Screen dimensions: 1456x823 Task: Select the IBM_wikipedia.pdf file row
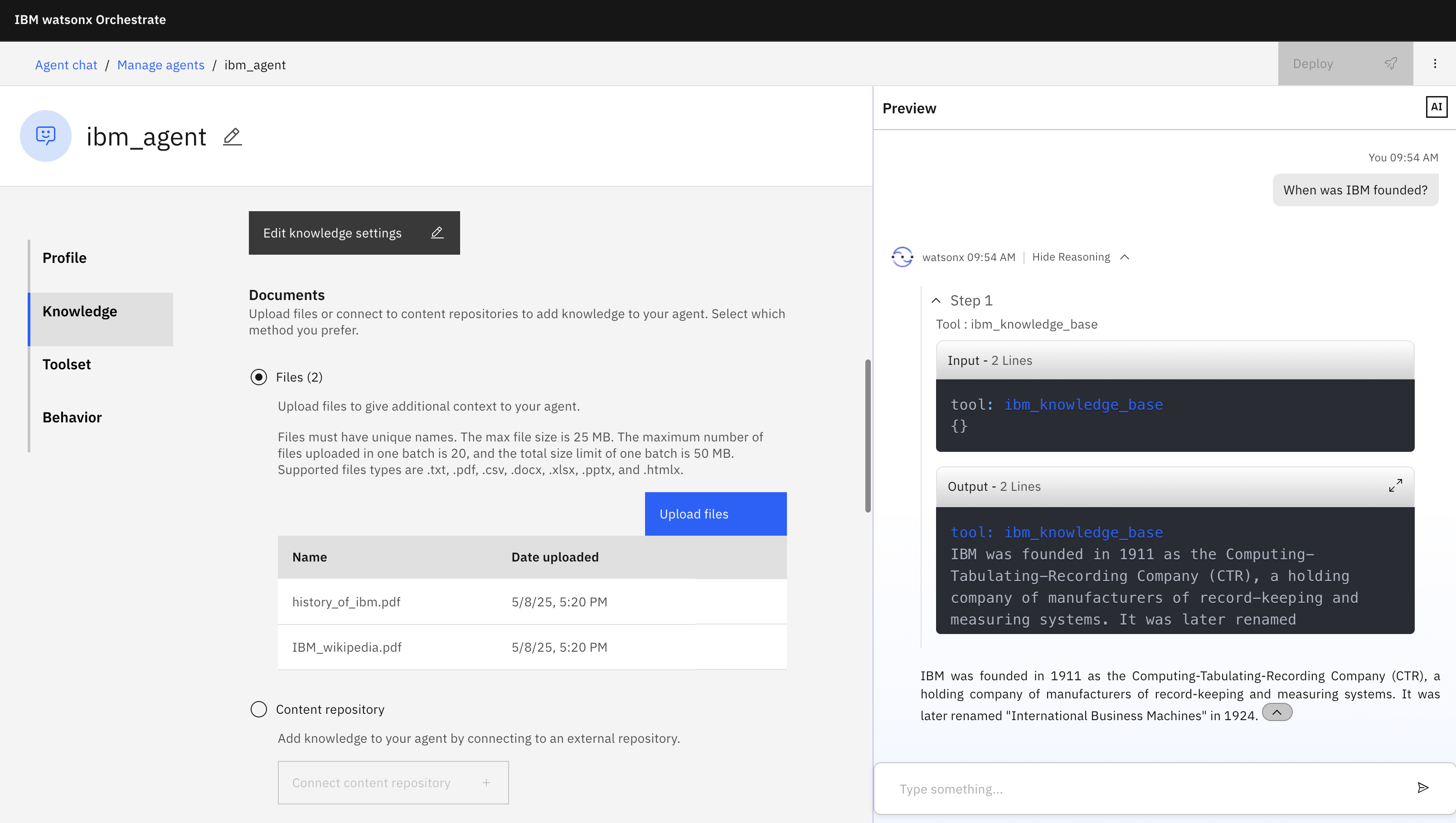(532, 647)
